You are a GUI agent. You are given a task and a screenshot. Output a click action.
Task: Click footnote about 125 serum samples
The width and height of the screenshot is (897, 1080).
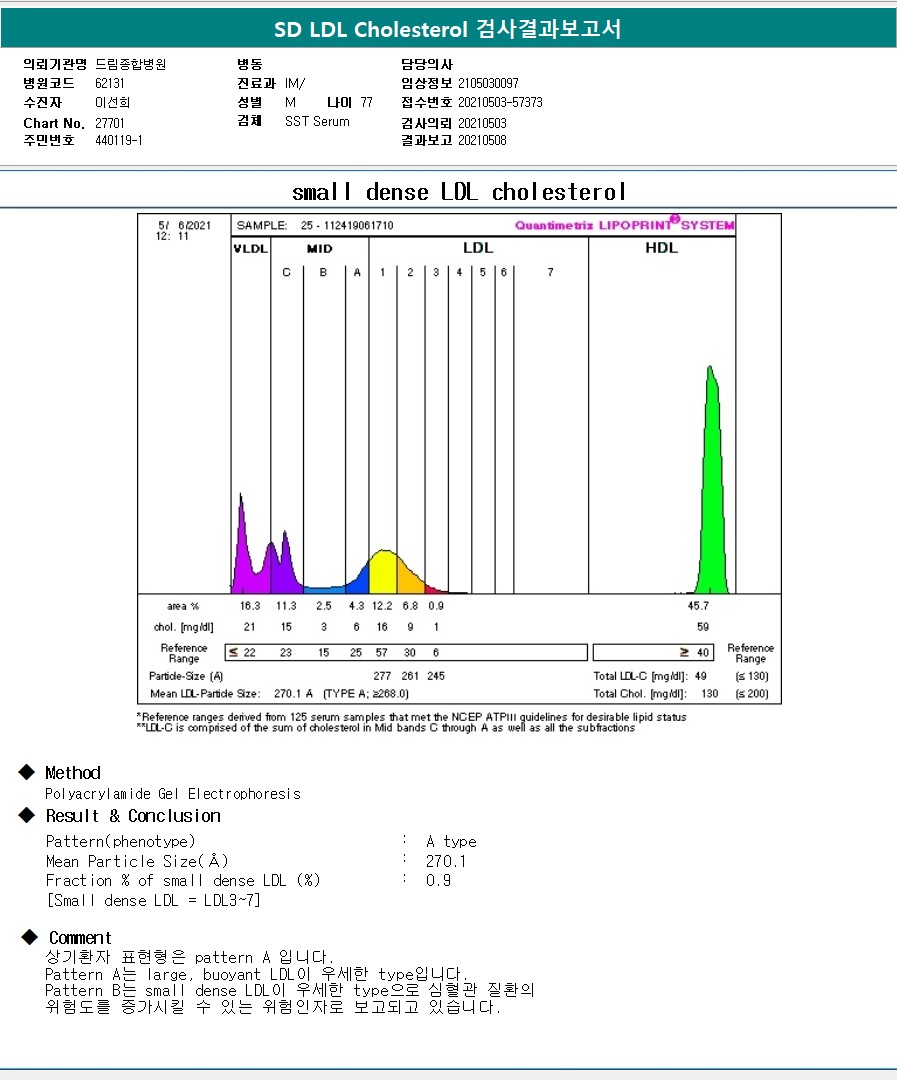point(411,717)
